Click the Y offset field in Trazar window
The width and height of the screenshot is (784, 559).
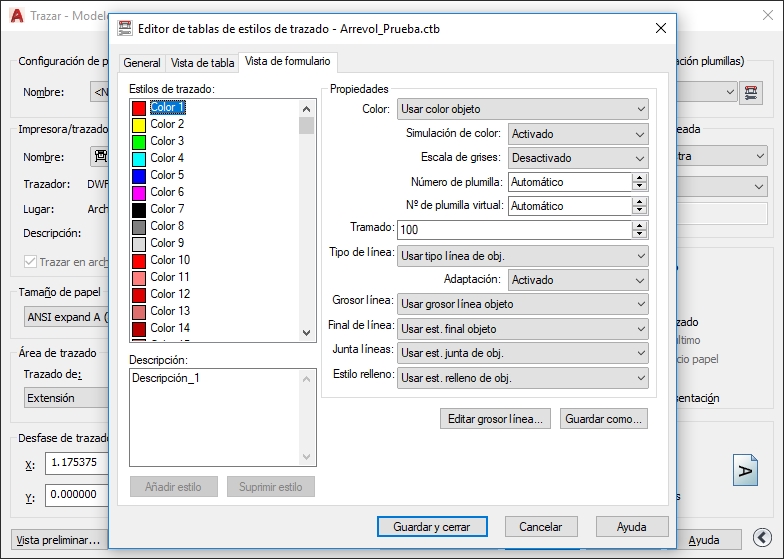77,495
